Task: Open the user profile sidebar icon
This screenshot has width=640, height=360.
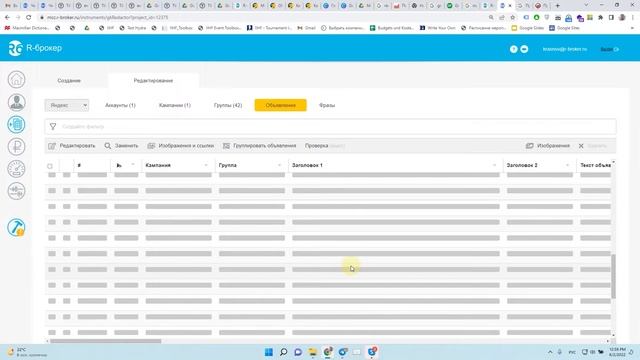Action: click(16, 102)
